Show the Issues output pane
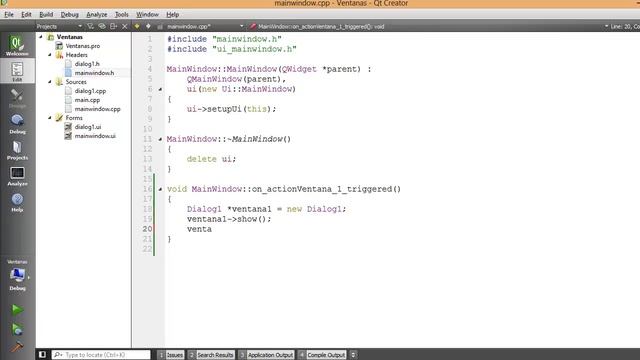This screenshot has width=640, height=360. coord(171,355)
